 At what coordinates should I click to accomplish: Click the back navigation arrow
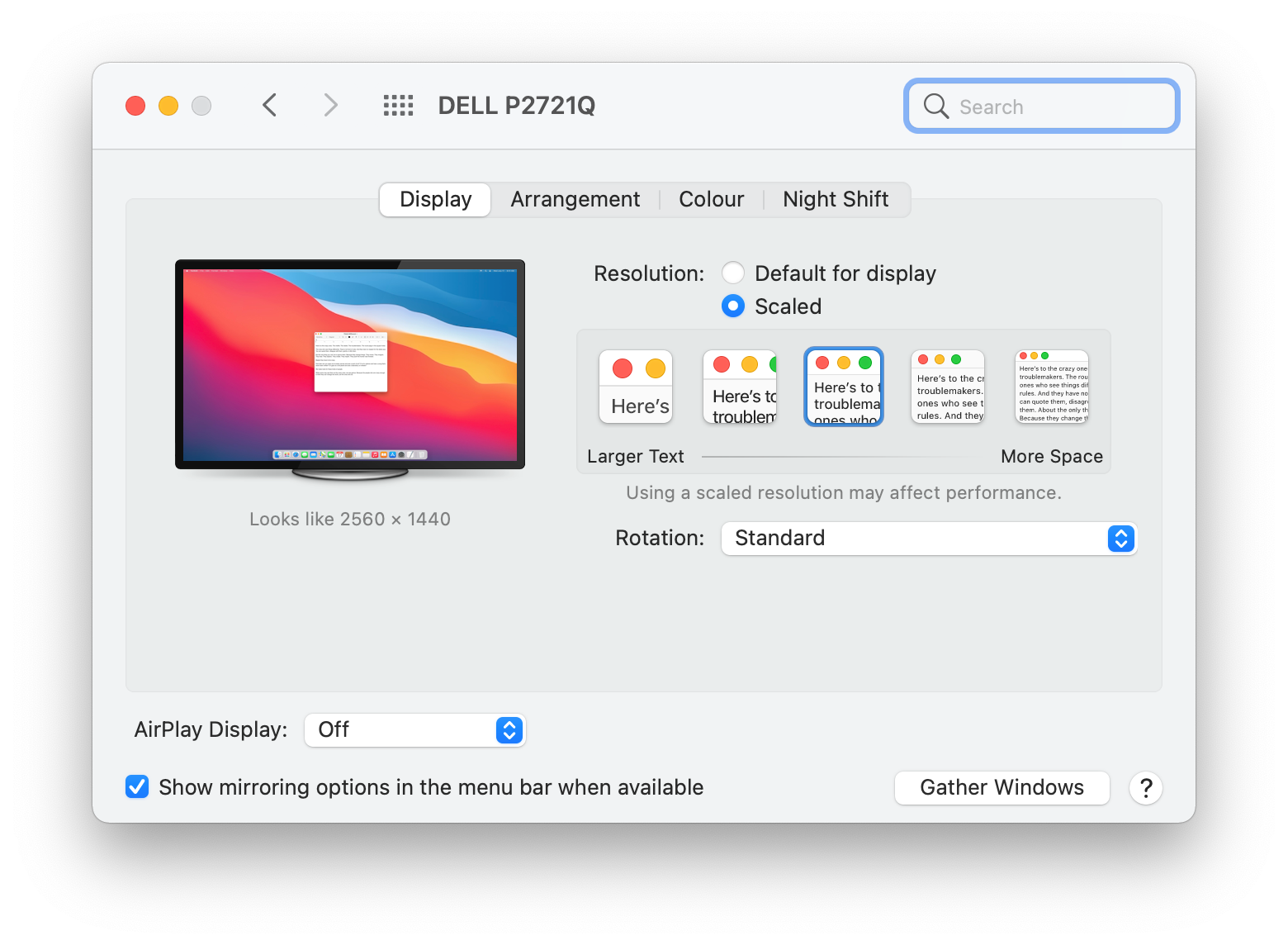pos(269,105)
